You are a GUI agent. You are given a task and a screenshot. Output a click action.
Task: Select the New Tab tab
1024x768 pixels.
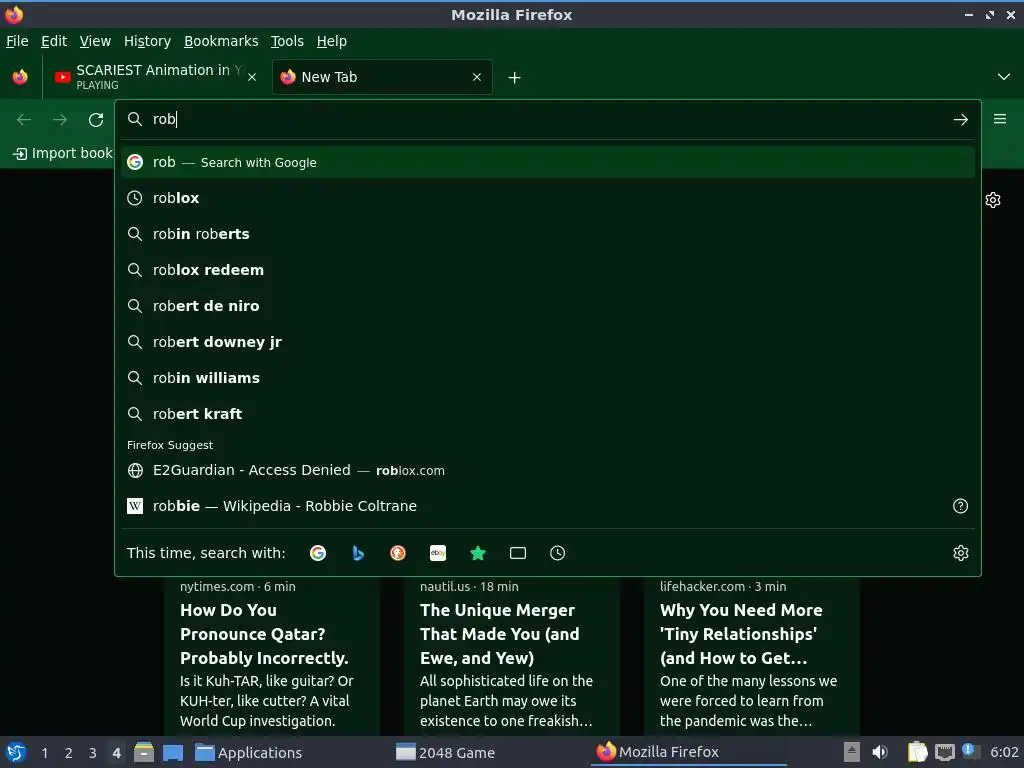pos(382,77)
